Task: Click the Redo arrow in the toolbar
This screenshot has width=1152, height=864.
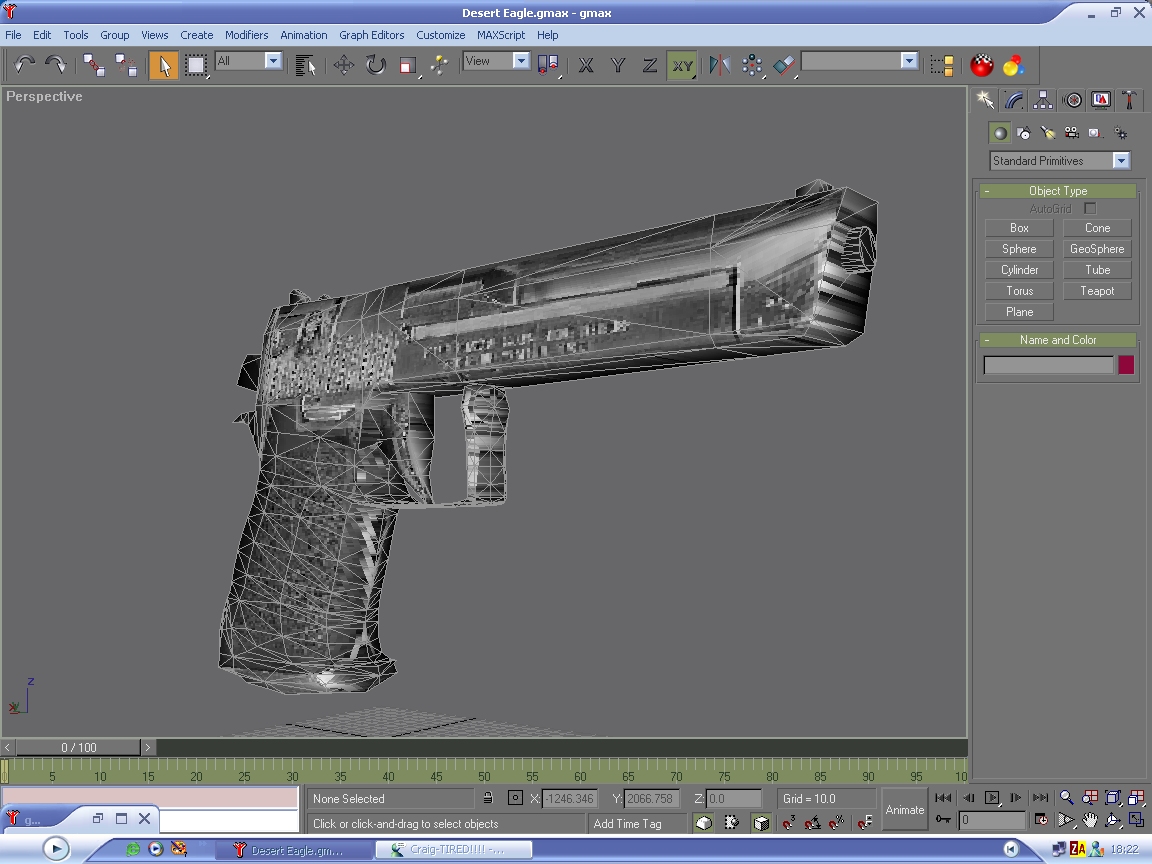Action: coord(56,65)
